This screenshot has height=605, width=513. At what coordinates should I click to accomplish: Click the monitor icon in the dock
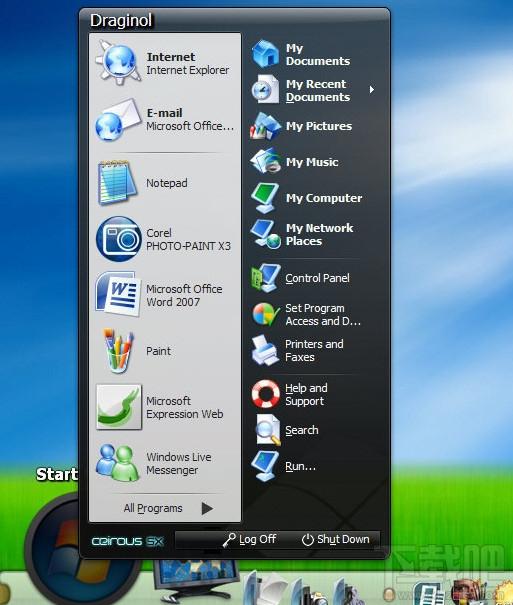[x=195, y=579]
